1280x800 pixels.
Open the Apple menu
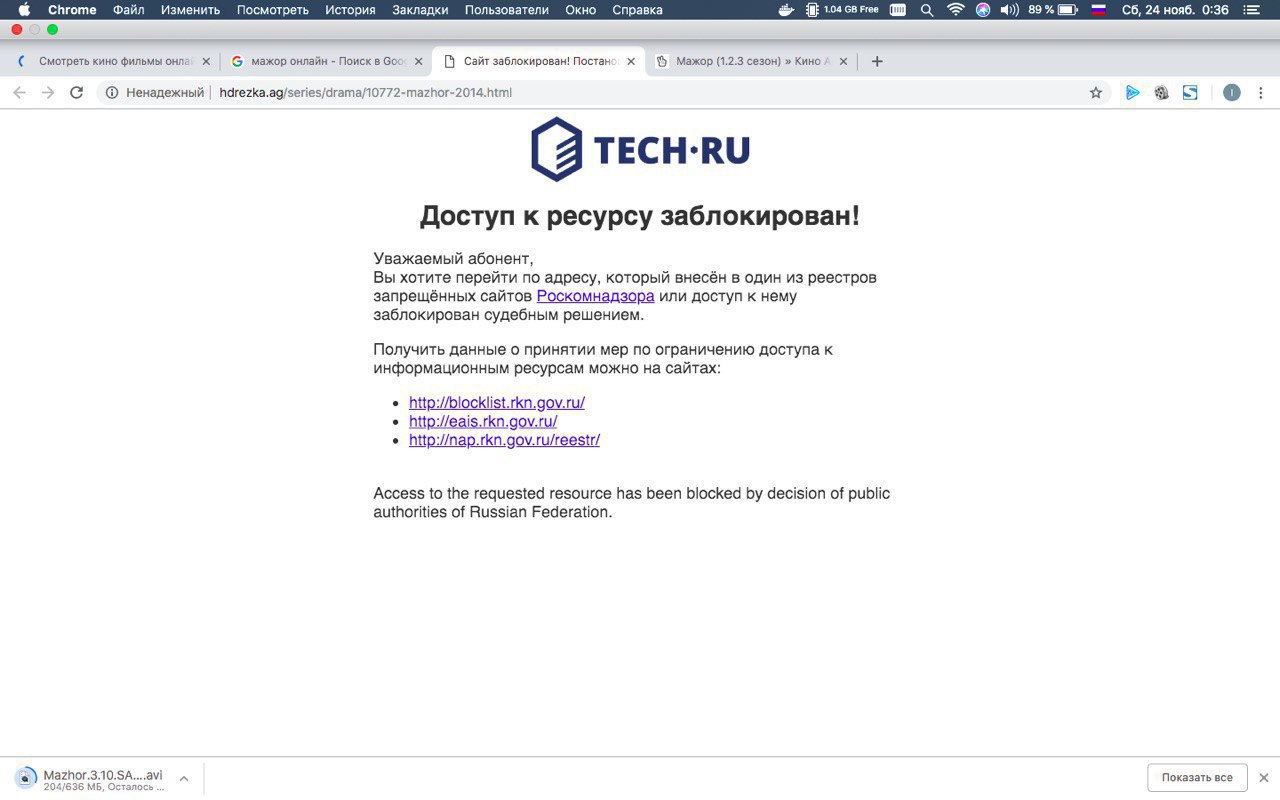point(25,10)
